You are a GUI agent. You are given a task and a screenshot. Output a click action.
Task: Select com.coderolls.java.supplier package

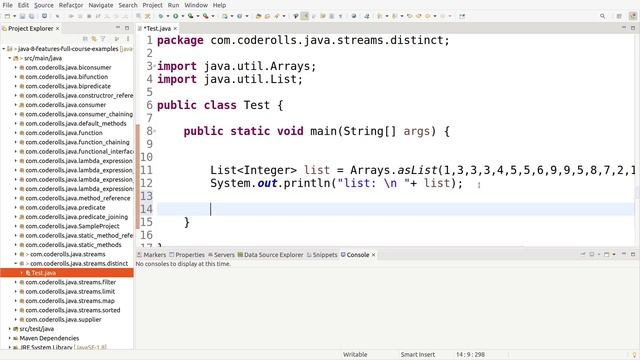click(x=63, y=319)
